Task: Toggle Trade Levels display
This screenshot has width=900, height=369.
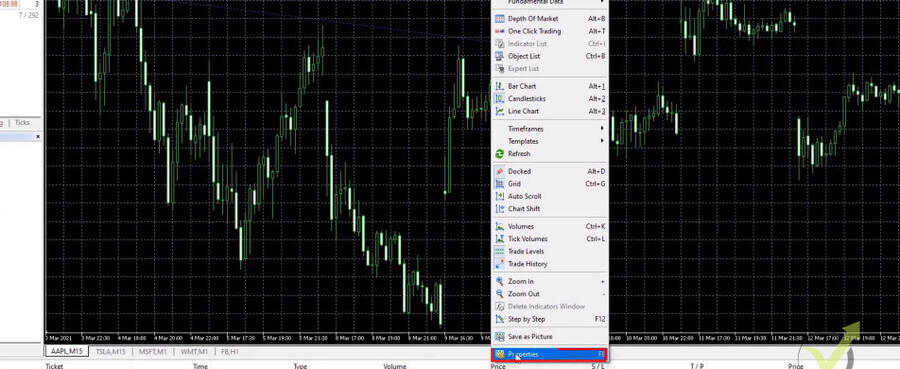Action: pos(550,251)
